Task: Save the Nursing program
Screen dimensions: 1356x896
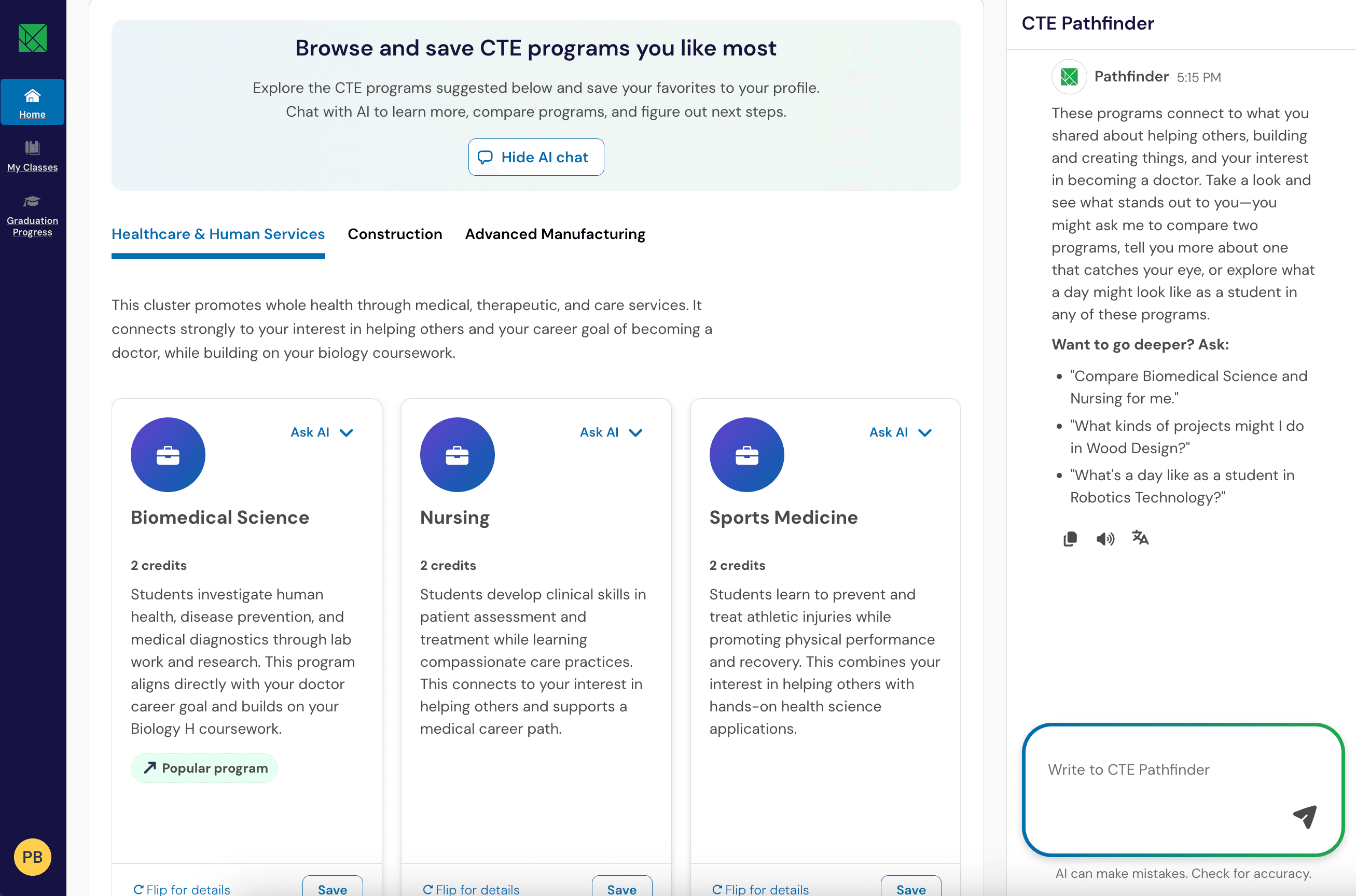Action: coord(622,888)
